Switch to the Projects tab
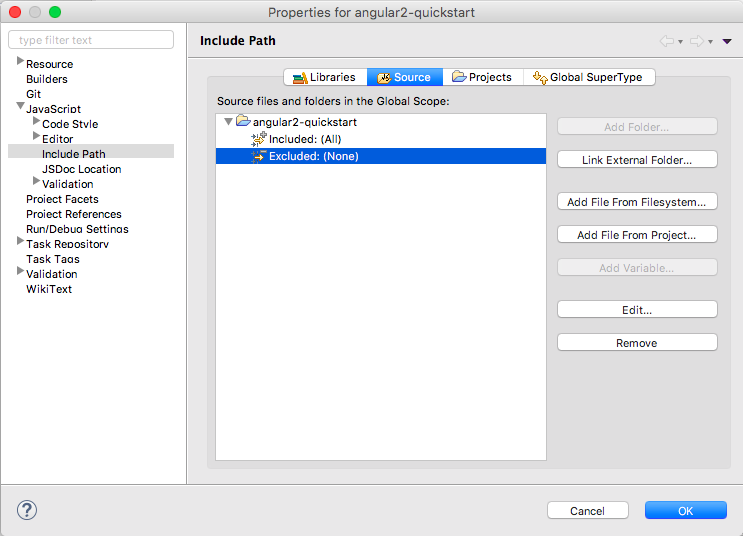Viewport: 743px width, 536px height. point(482,77)
